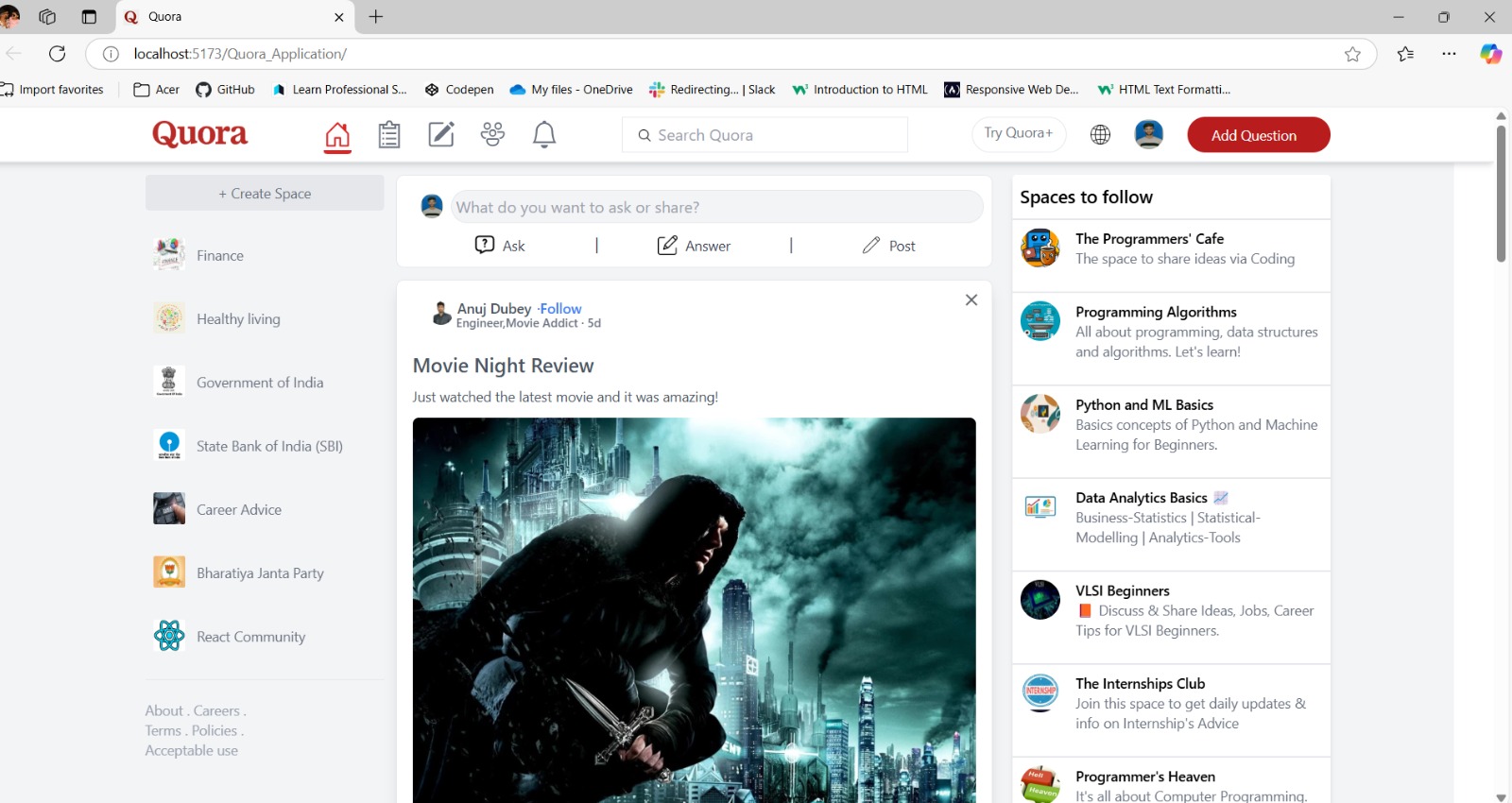Open the Movie Night Review post image

click(x=694, y=610)
